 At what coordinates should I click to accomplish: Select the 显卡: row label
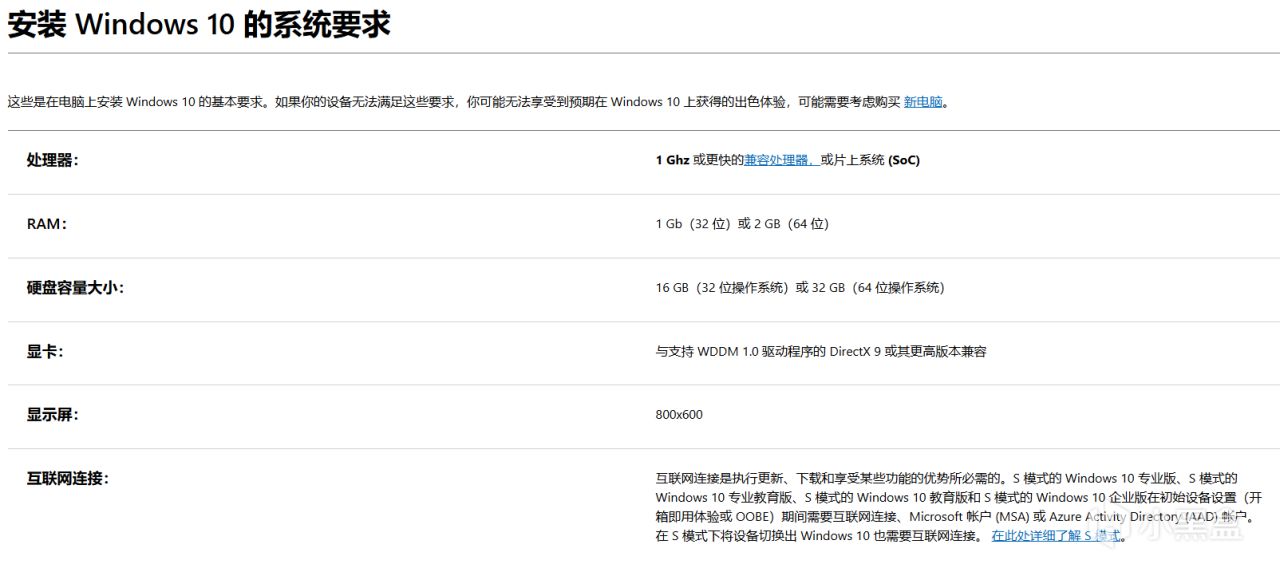pos(45,352)
